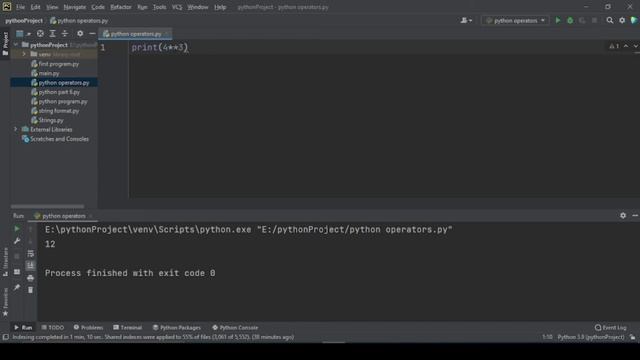This screenshot has width=640, height=360.
Task: Click line 1 code print(4**3) in editor
Action: (160, 47)
